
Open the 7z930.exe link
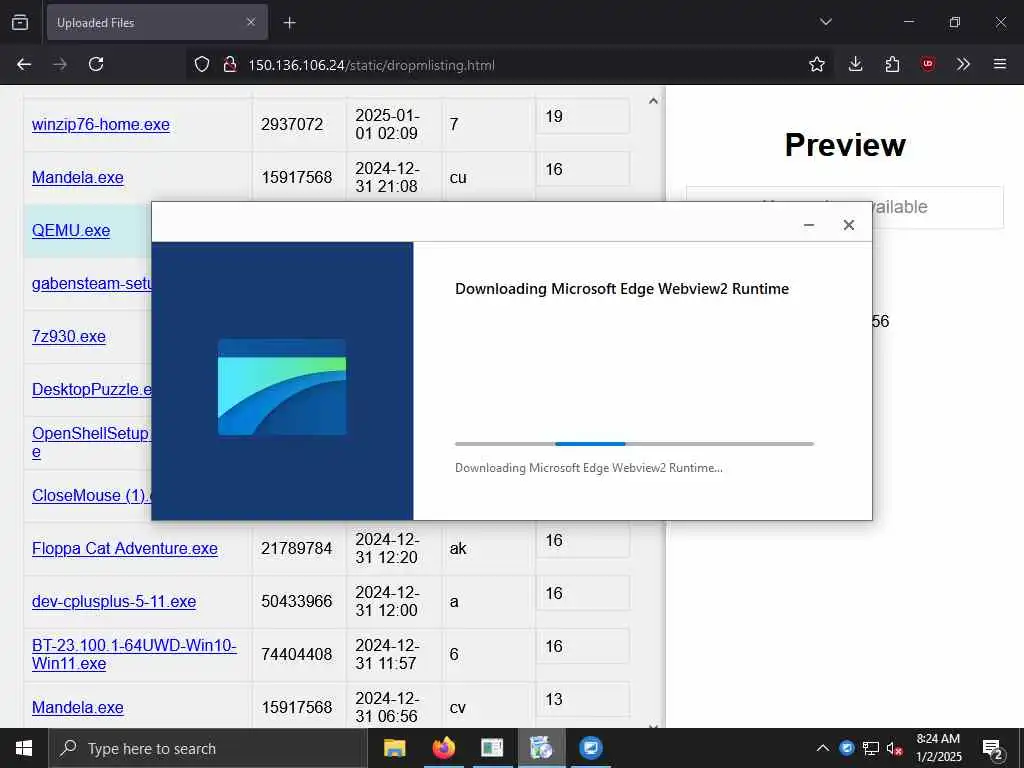pos(69,336)
